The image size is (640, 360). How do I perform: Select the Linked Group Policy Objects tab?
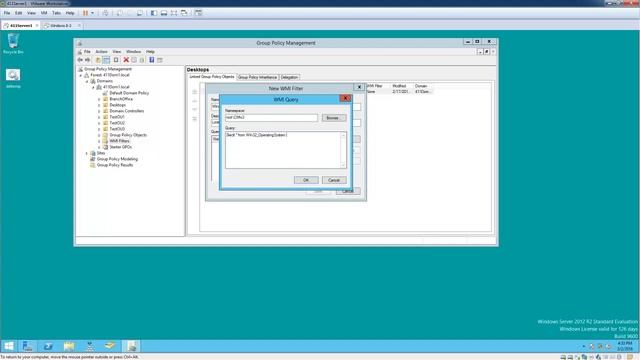(x=212, y=77)
